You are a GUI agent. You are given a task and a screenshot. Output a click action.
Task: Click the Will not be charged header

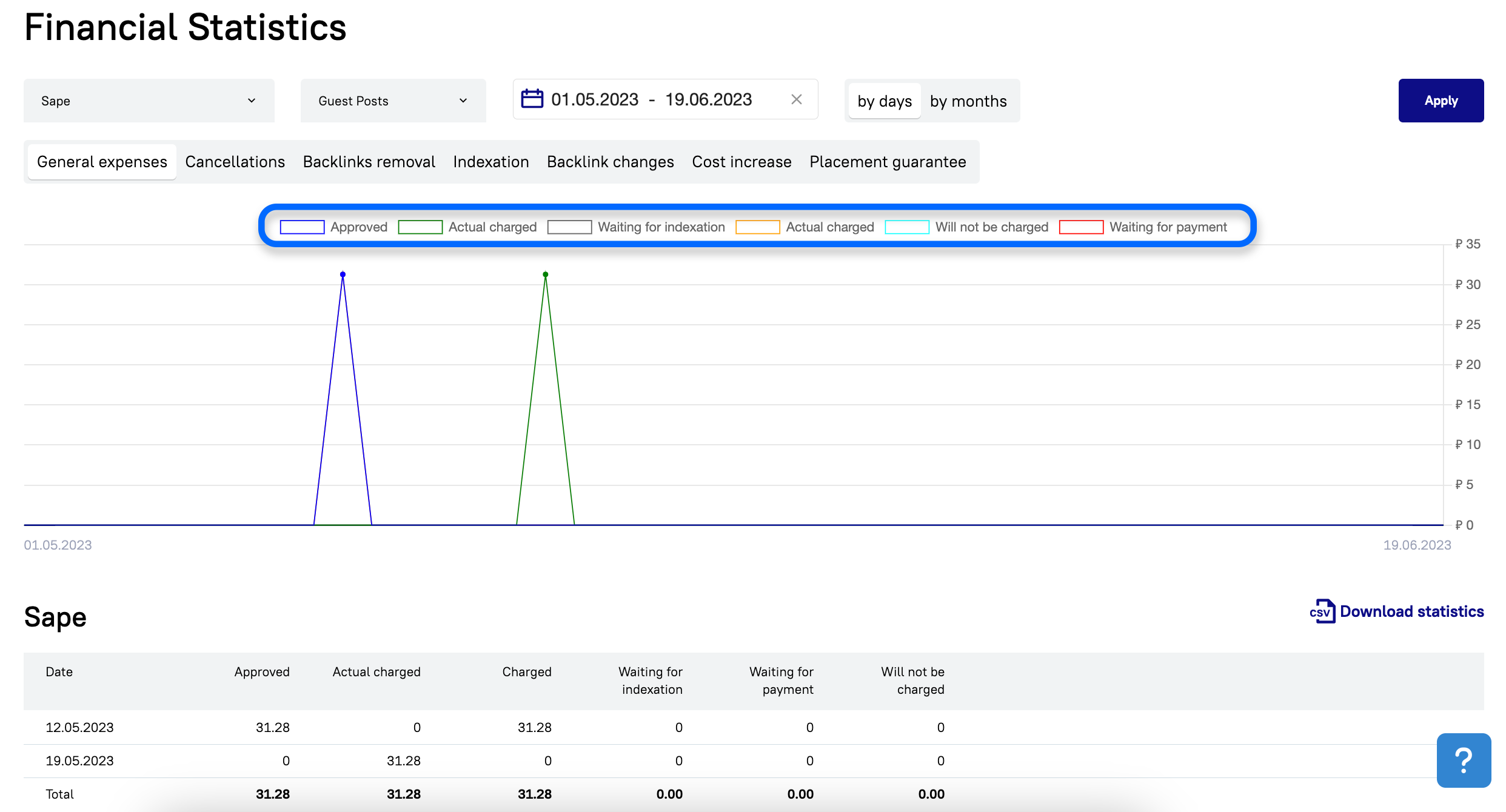click(913, 681)
